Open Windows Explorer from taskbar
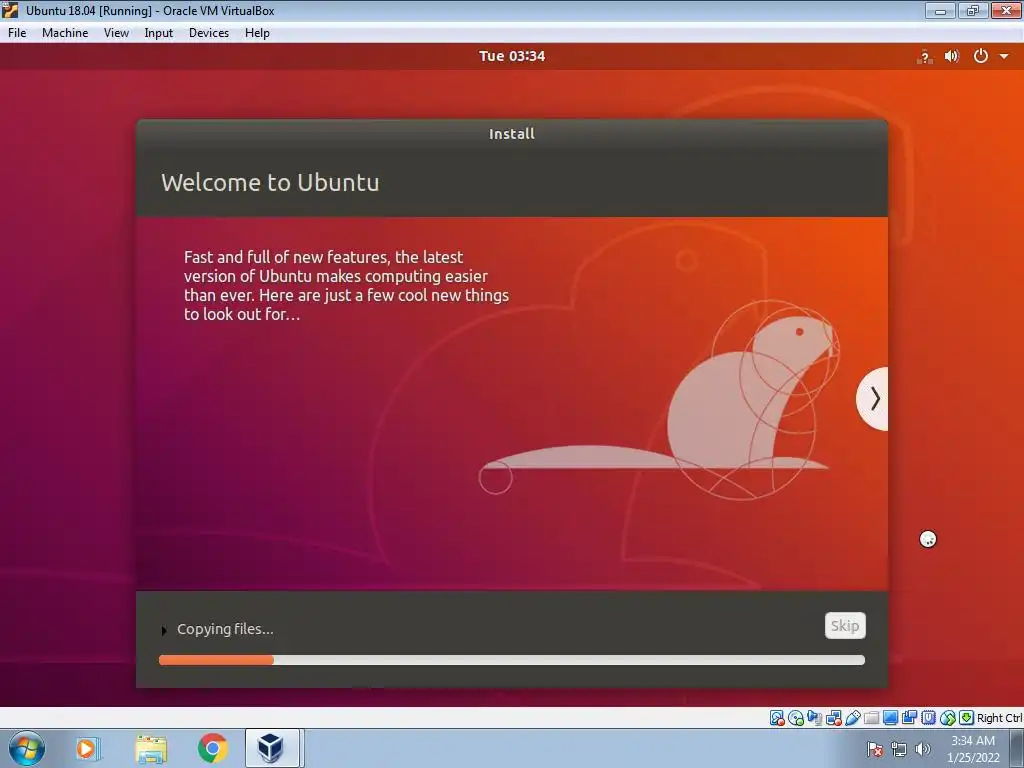Screen dimensions: 1024x768 click(x=151, y=749)
